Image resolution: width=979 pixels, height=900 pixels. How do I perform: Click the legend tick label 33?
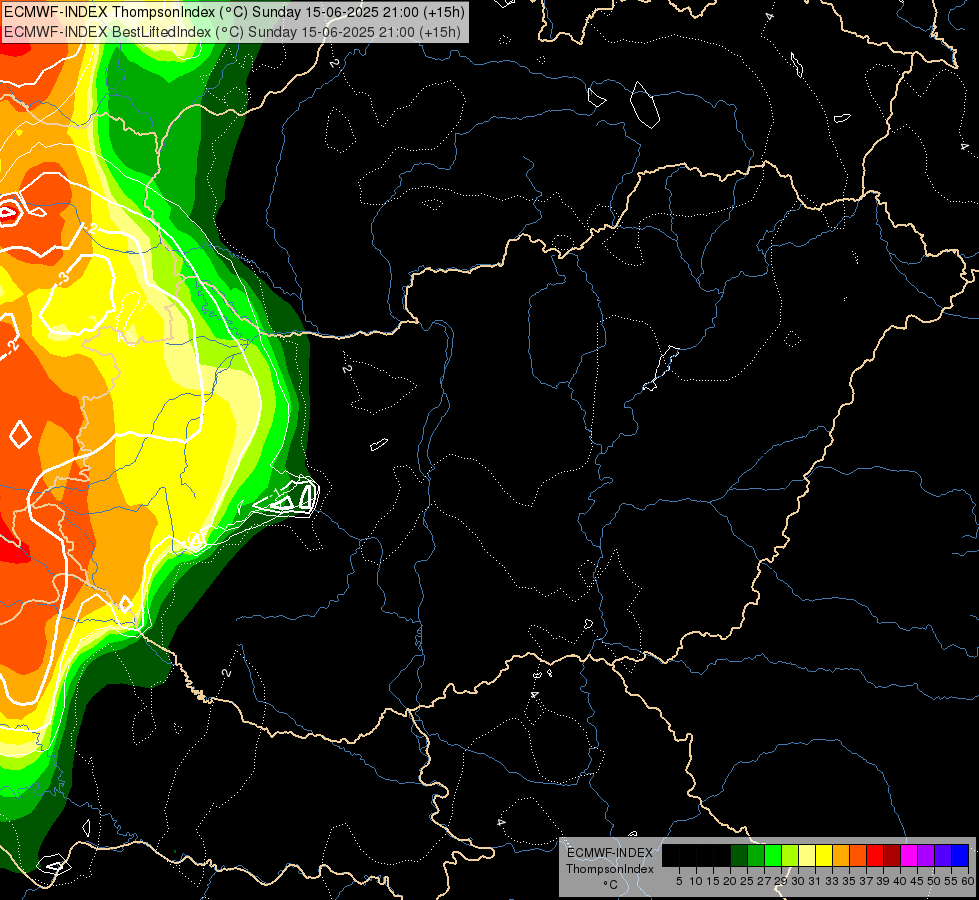coord(832,881)
